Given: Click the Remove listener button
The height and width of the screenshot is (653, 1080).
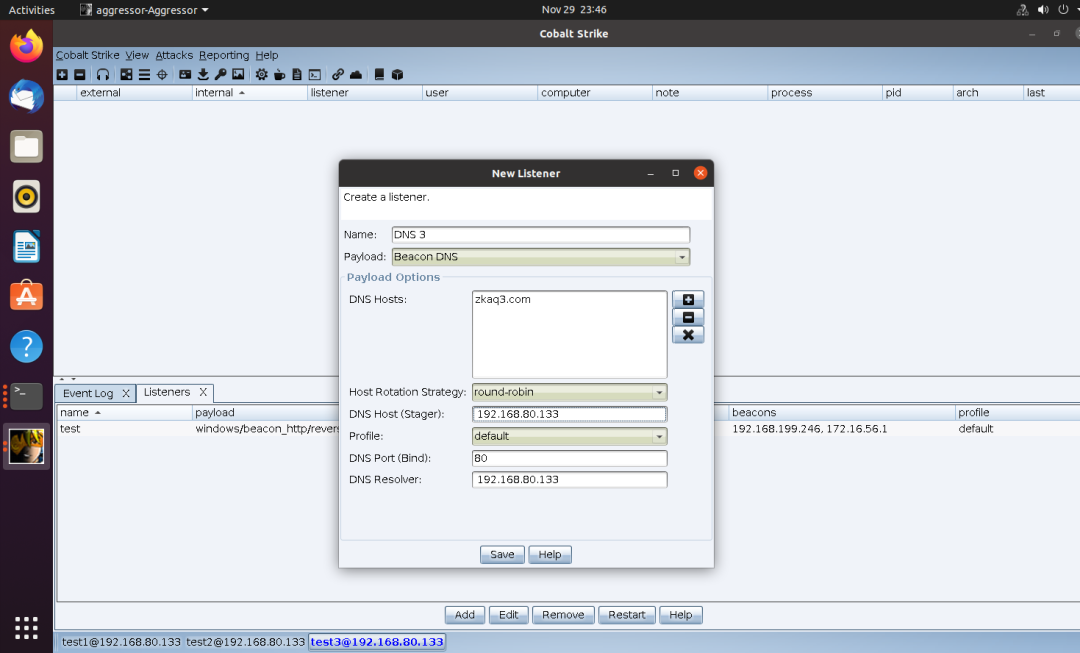Looking at the screenshot, I should coord(563,615).
